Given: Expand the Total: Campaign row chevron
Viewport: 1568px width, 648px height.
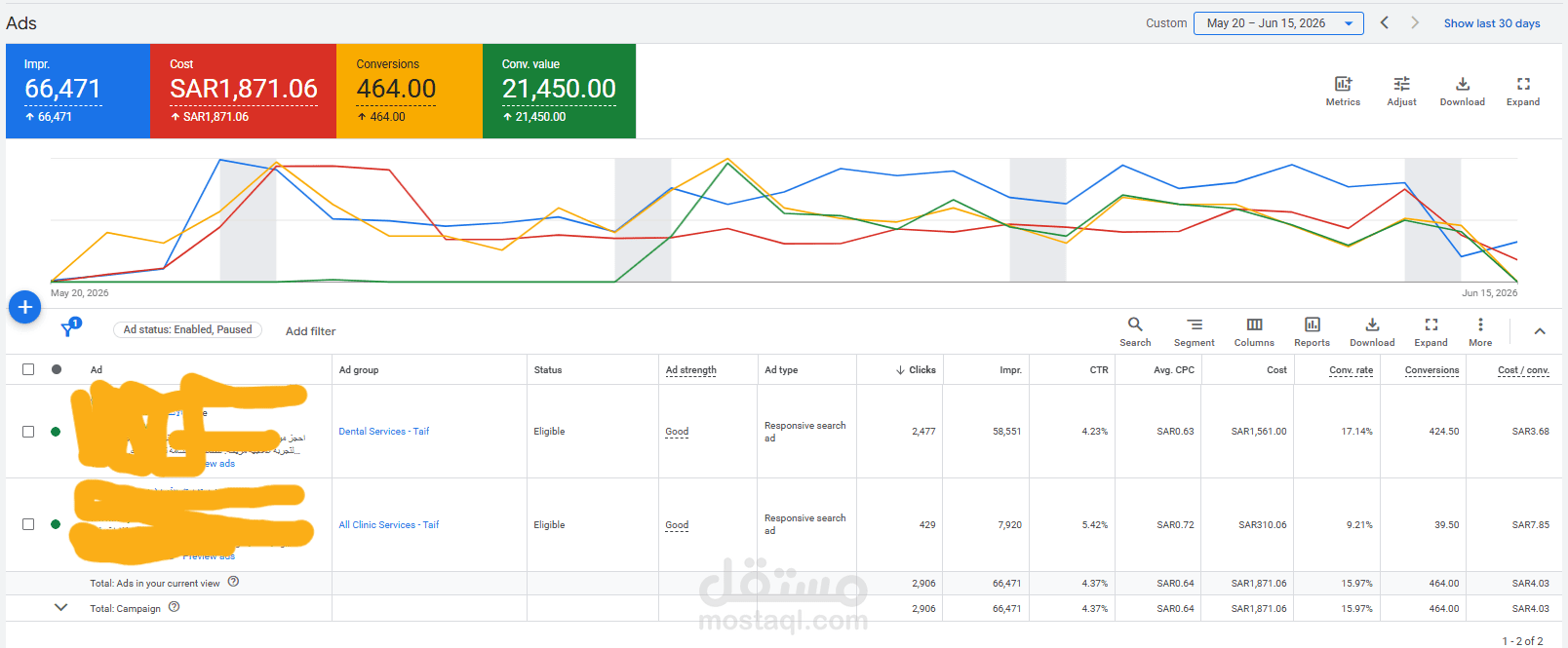Looking at the screenshot, I should click(x=60, y=607).
